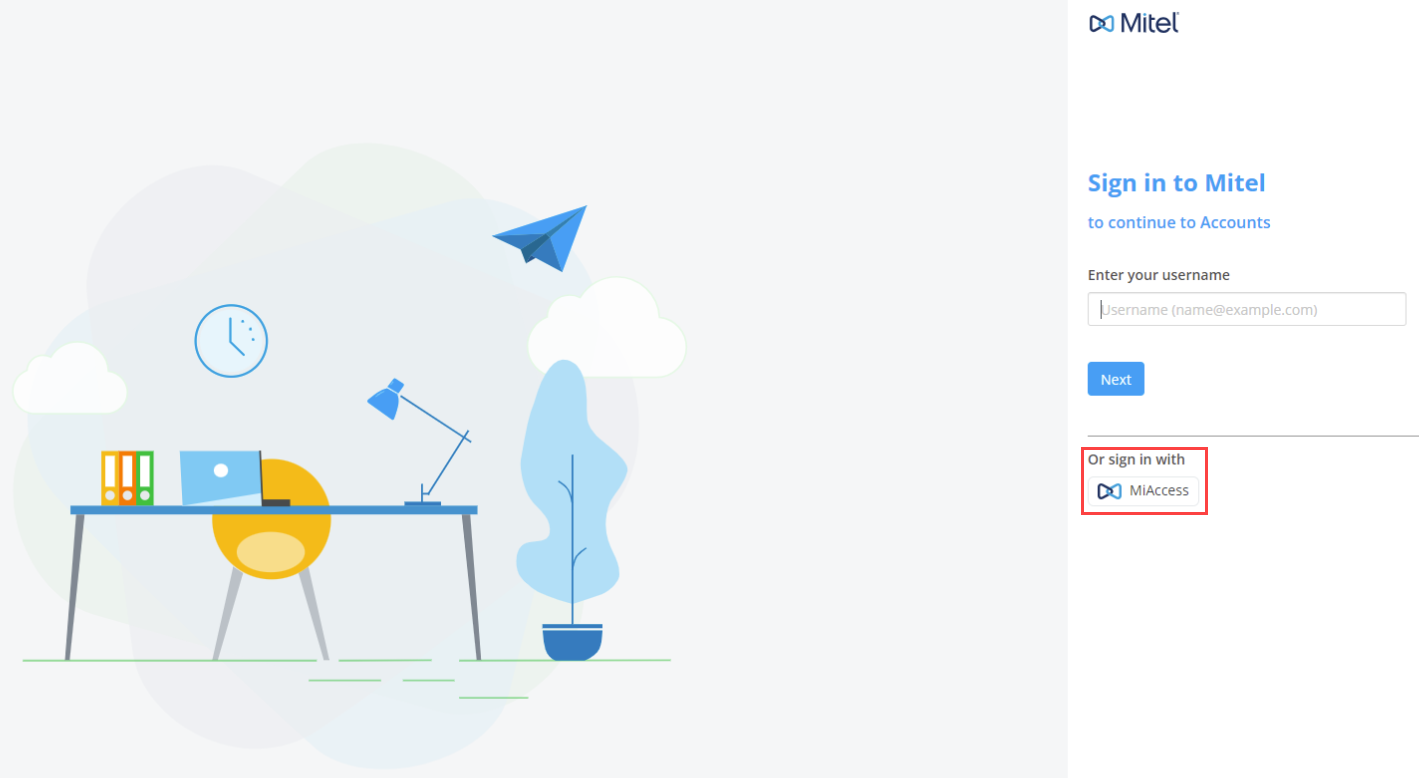Click the small cloud on the left
Image resolution: width=1419 pixels, height=778 pixels.
pos(70,379)
